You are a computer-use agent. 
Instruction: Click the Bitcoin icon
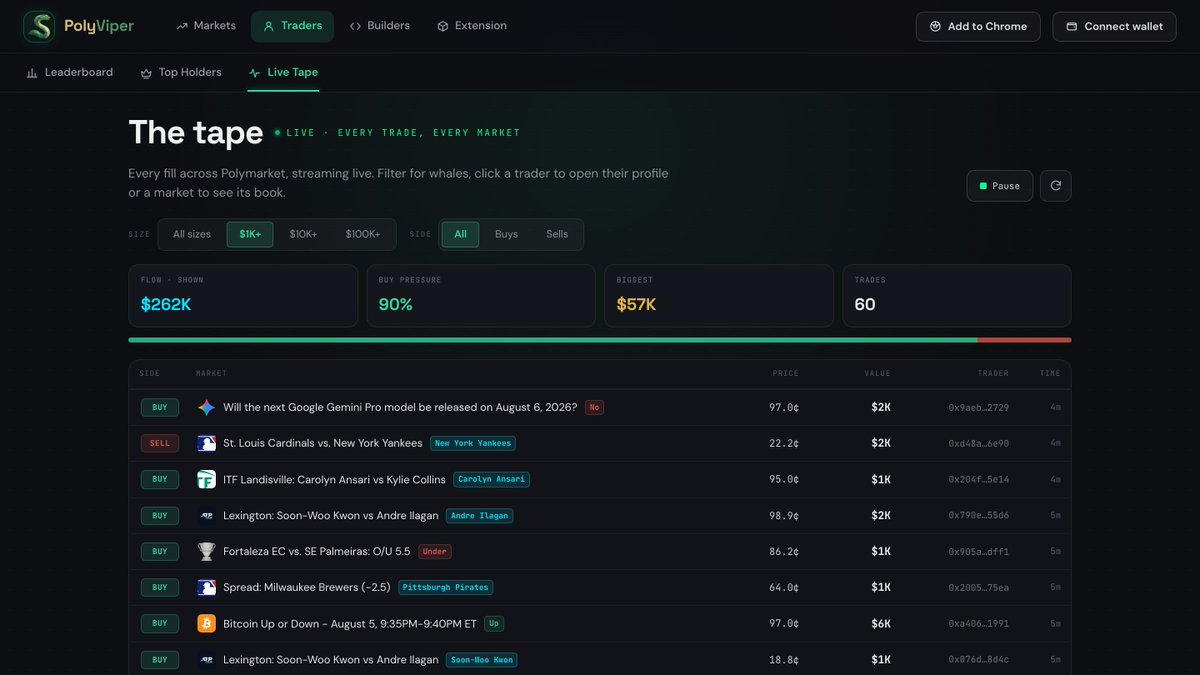click(x=206, y=623)
